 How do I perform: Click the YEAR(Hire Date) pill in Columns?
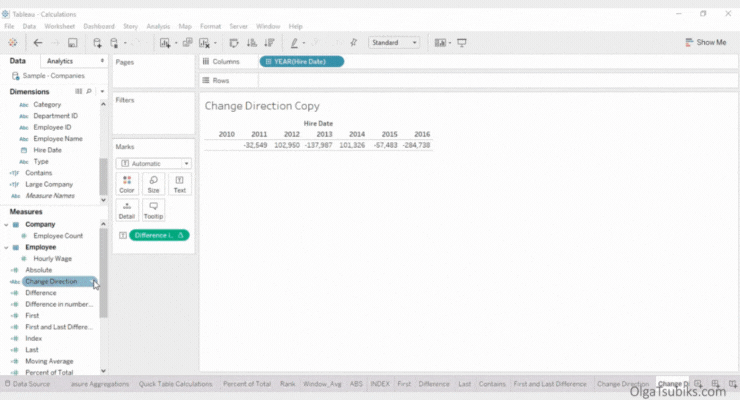pyautogui.click(x=302, y=62)
